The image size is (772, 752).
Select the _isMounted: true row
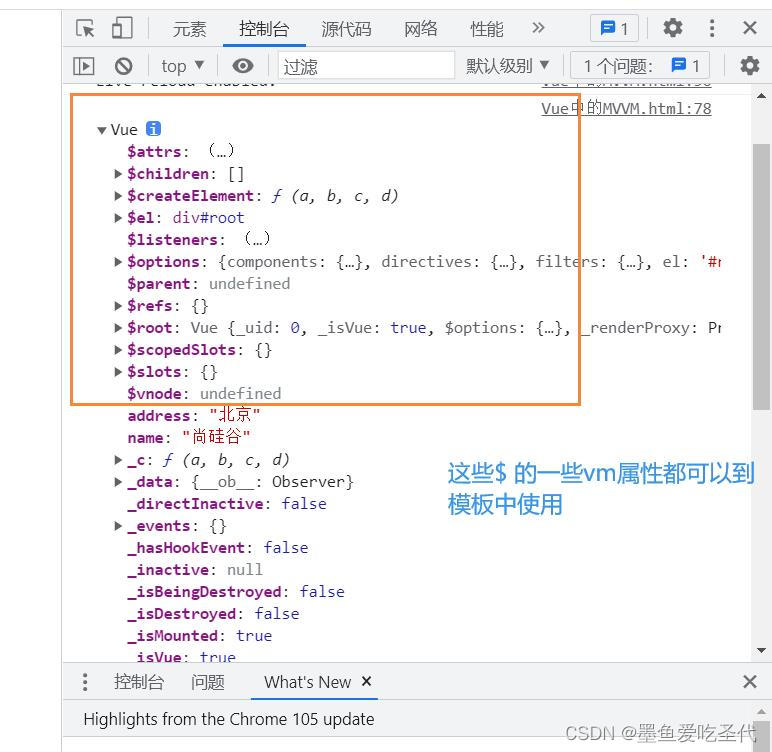click(x=199, y=635)
